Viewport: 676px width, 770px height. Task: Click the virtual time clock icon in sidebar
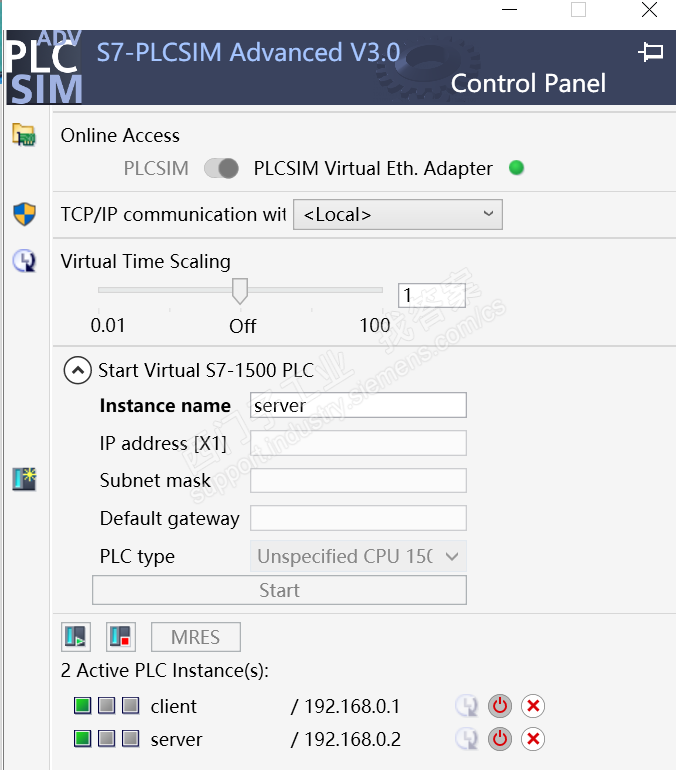pos(23,262)
